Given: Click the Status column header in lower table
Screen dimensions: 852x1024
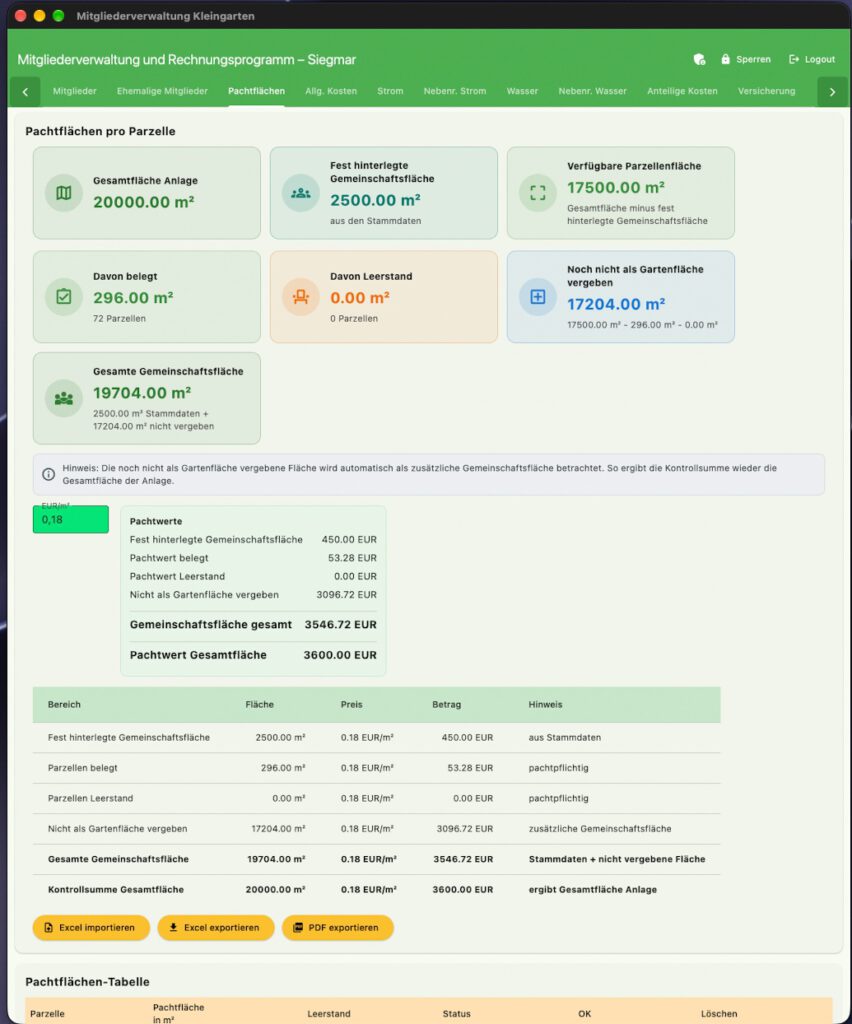Looking at the screenshot, I should pos(456,1014).
